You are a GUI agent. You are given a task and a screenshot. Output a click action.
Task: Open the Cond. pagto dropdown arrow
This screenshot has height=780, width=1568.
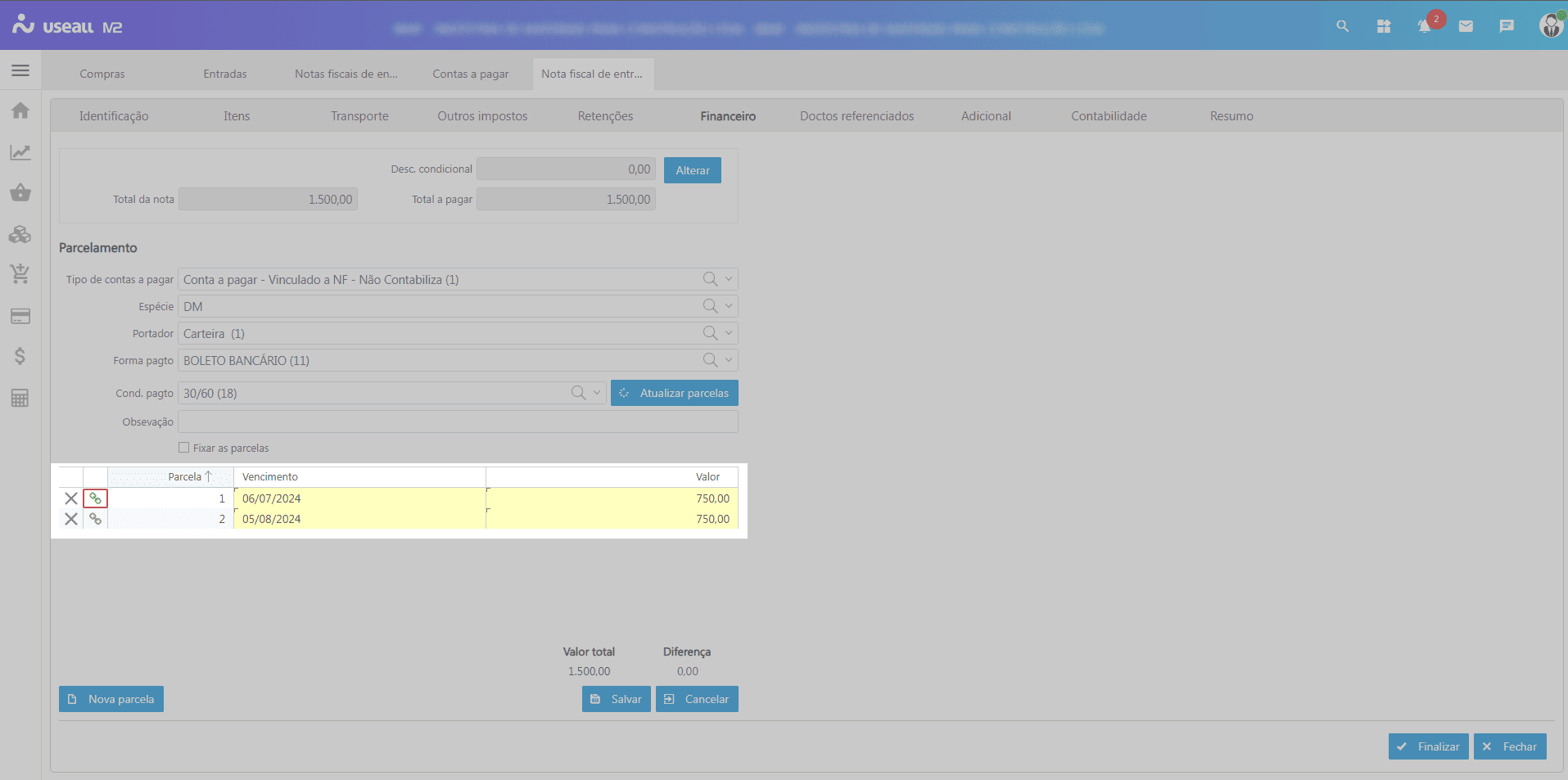[597, 393]
